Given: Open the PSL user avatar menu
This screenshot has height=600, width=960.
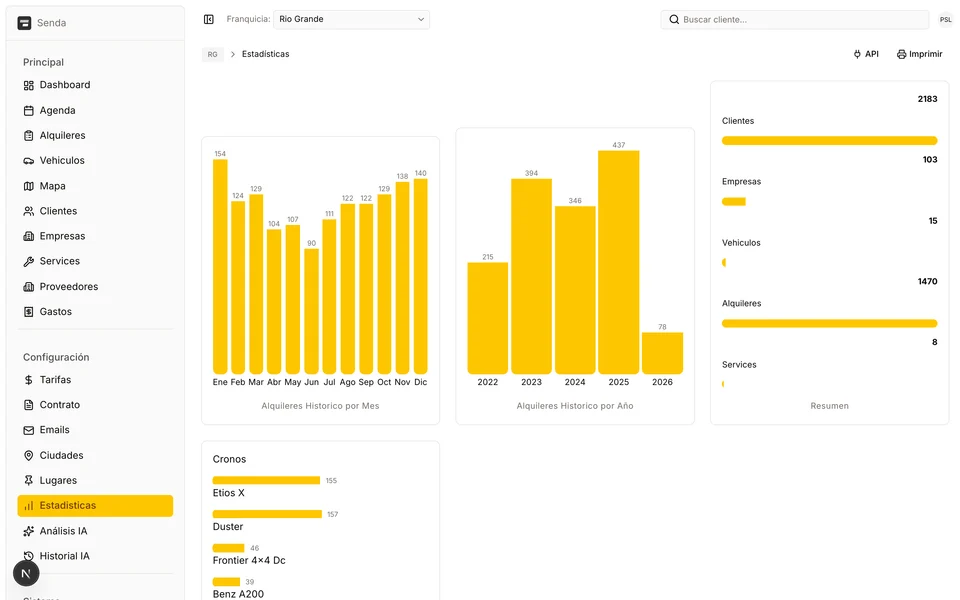Looking at the screenshot, I should pyautogui.click(x=945, y=20).
